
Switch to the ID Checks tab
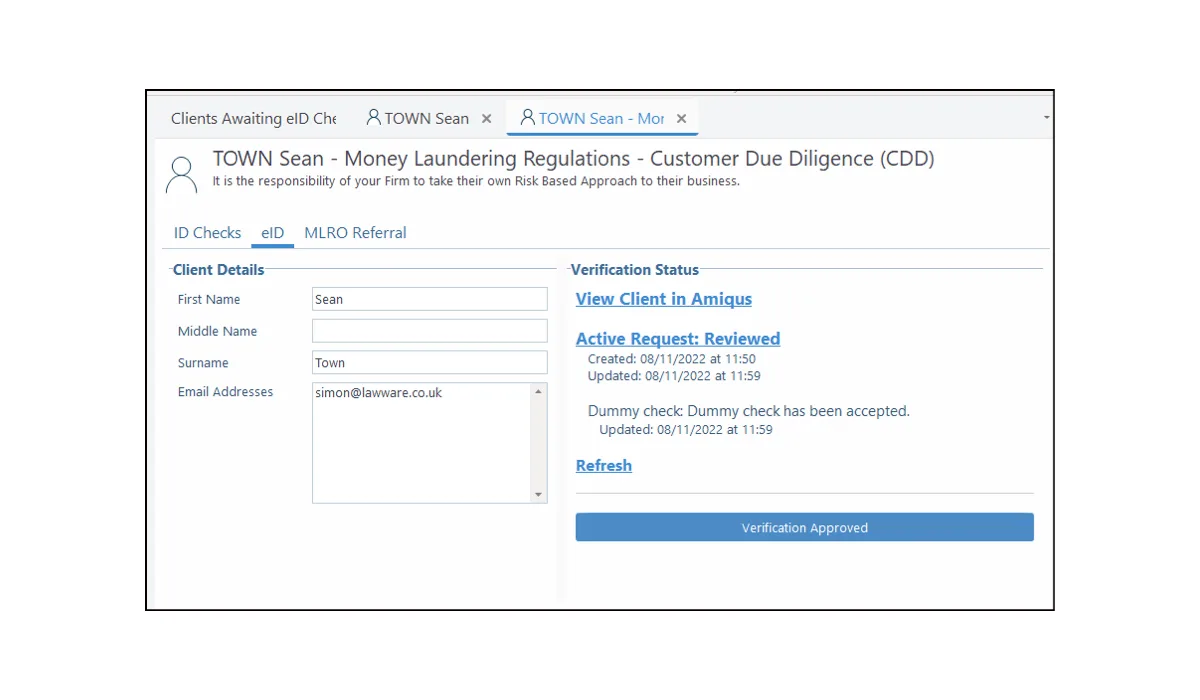point(207,232)
